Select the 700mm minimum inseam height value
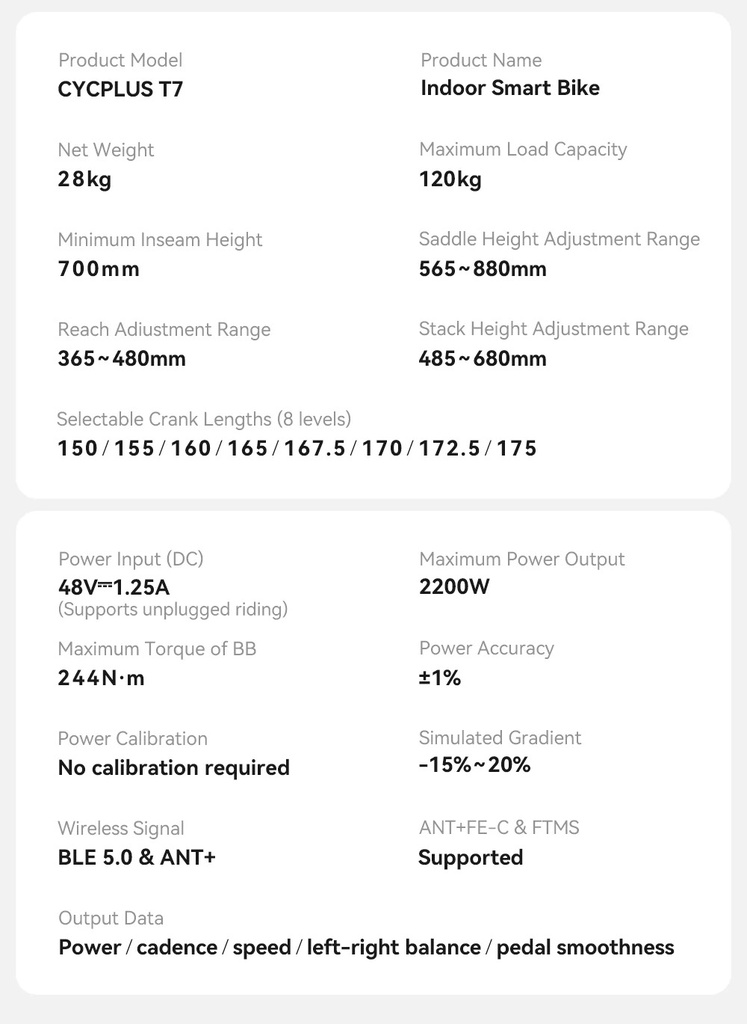The height and width of the screenshot is (1024, 747). tap(99, 268)
